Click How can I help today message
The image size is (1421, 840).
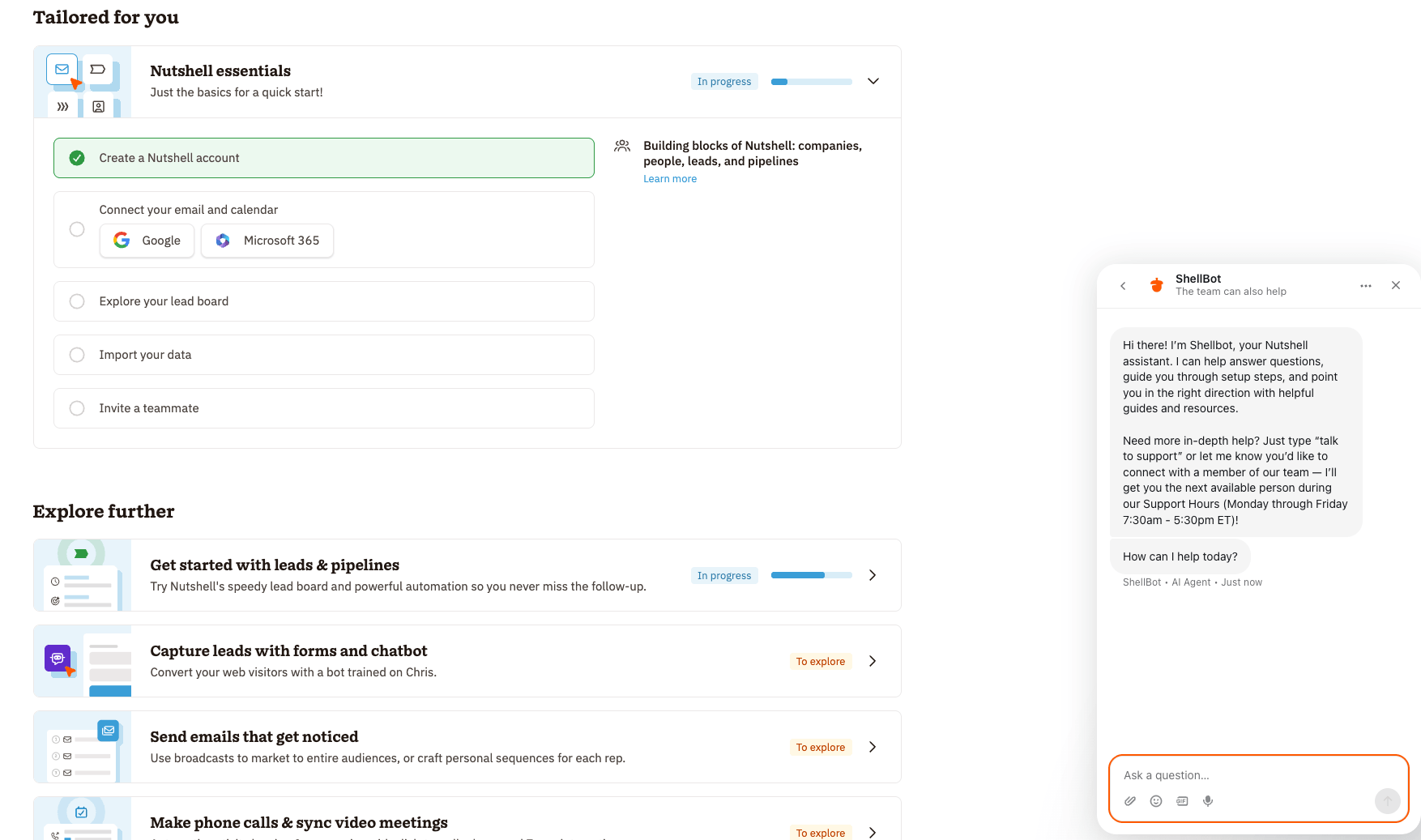pos(1180,556)
